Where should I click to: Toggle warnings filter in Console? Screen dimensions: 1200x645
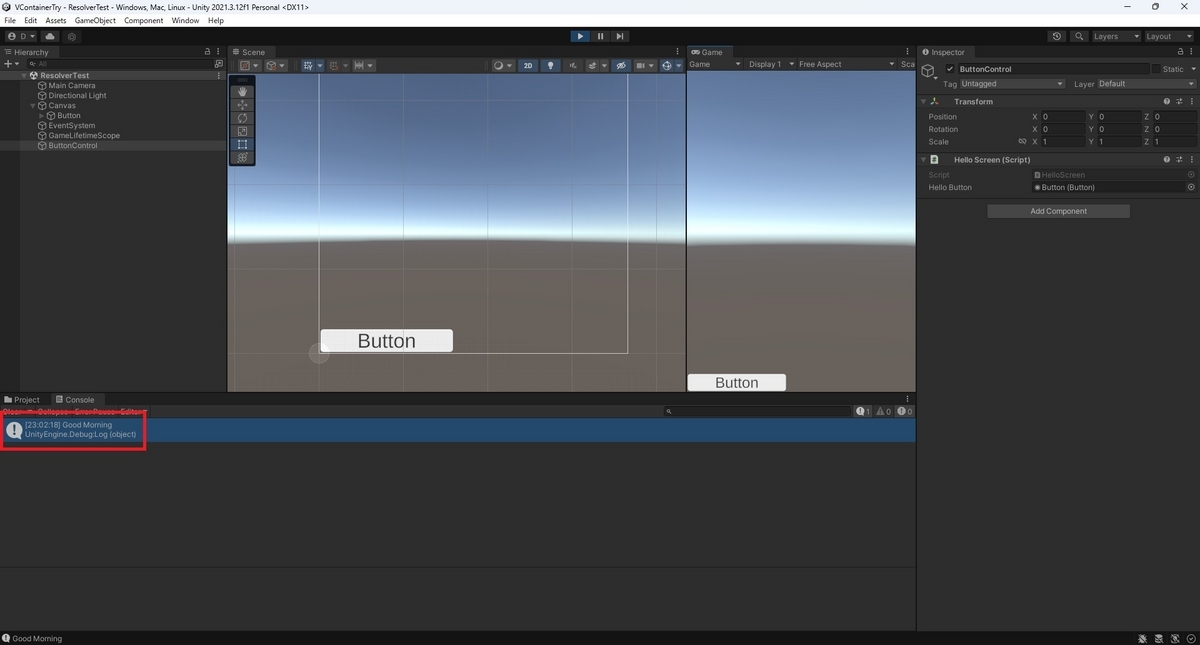coord(883,411)
